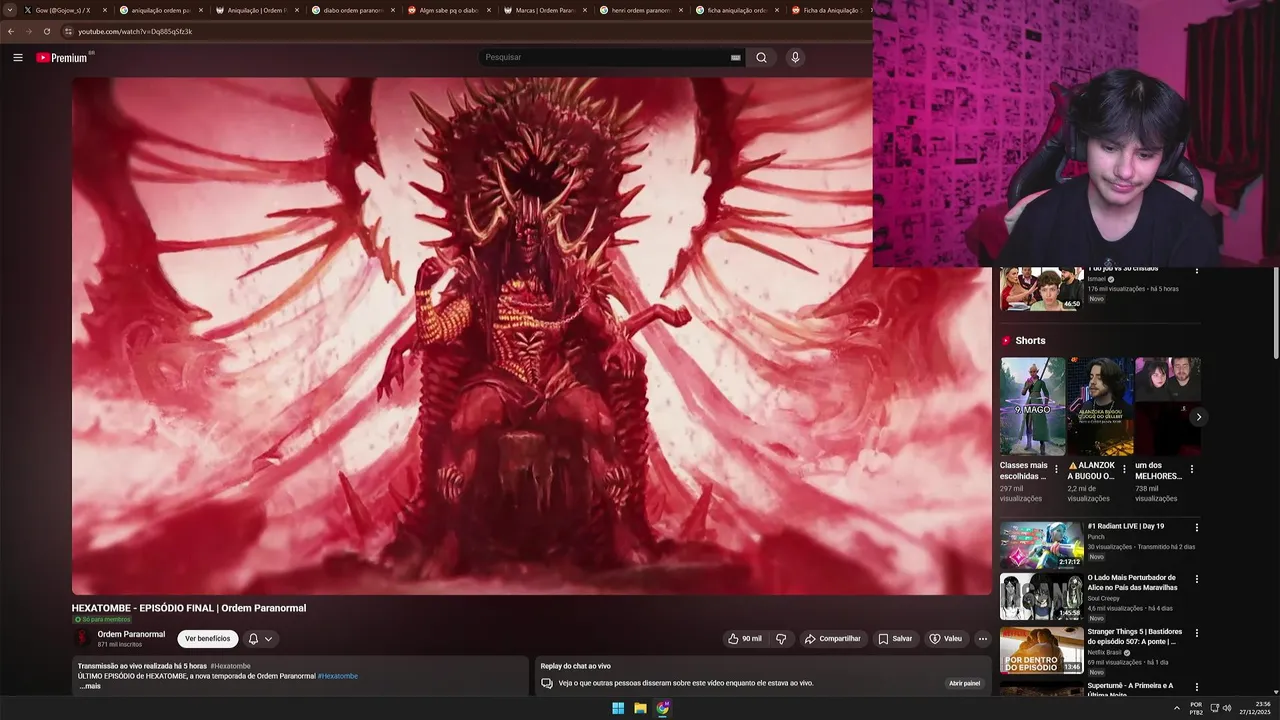Screen dimensions: 1280x720
Task: Open options menu for 'Classes mais escolhidas' short
Action: (1056, 469)
